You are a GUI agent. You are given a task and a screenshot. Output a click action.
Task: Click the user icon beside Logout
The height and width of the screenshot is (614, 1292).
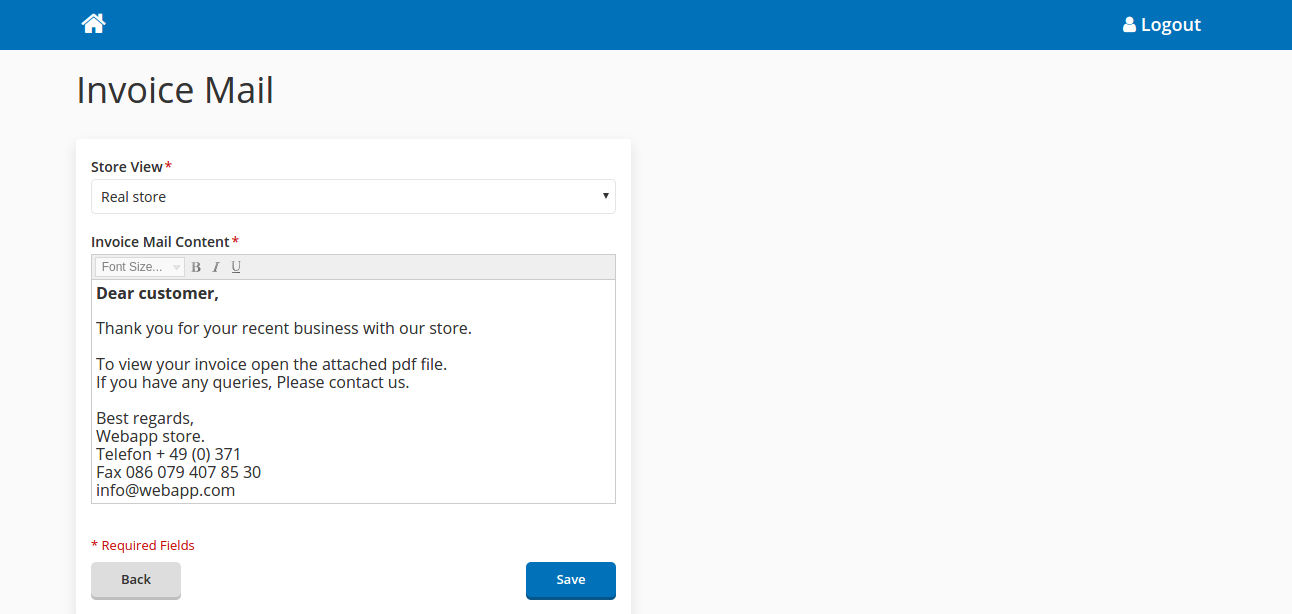(x=1129, y=25)
